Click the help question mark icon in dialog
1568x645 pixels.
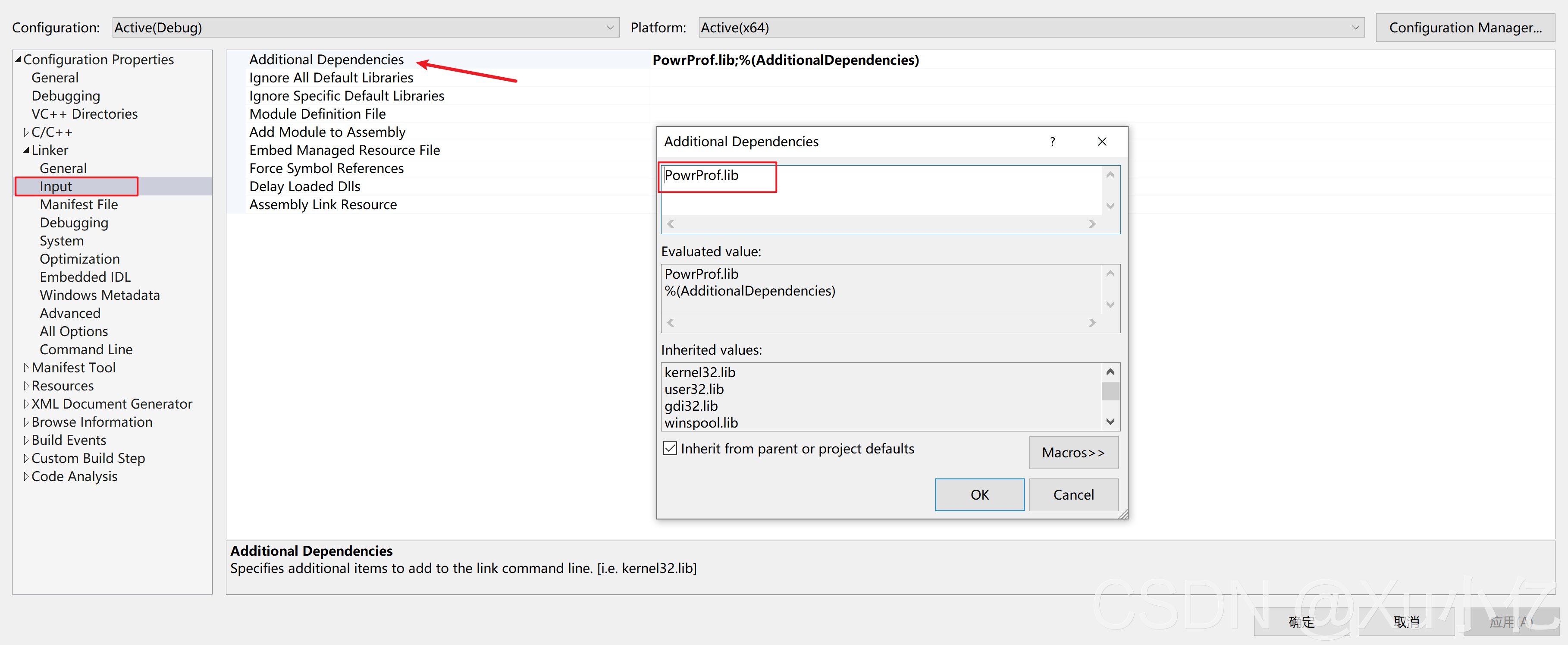coord(1052,142)
